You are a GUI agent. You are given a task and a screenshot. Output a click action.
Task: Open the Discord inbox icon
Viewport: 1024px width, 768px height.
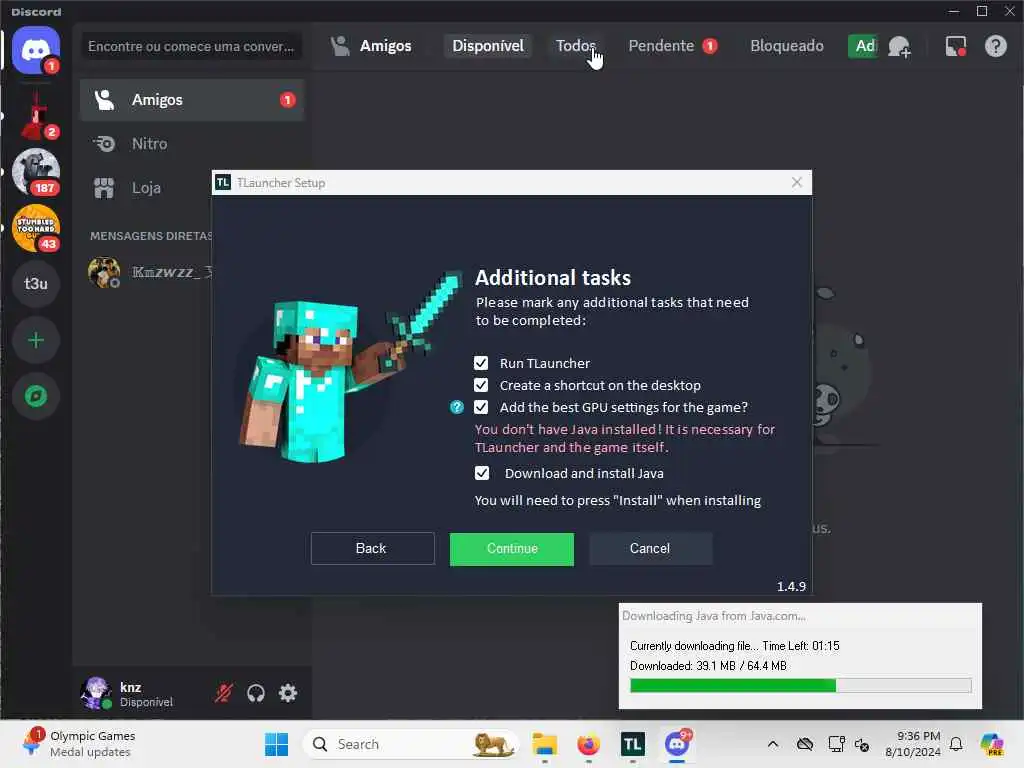pyautogui.click(x=955, y=46)
